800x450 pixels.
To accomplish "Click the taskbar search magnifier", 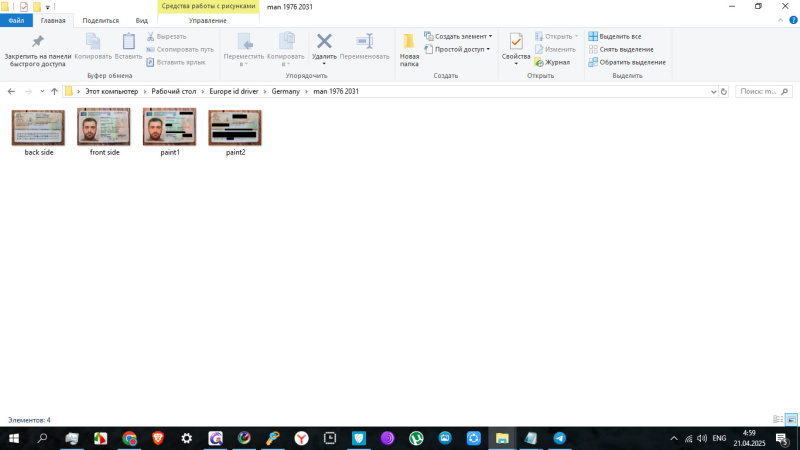I will [42, 438].
